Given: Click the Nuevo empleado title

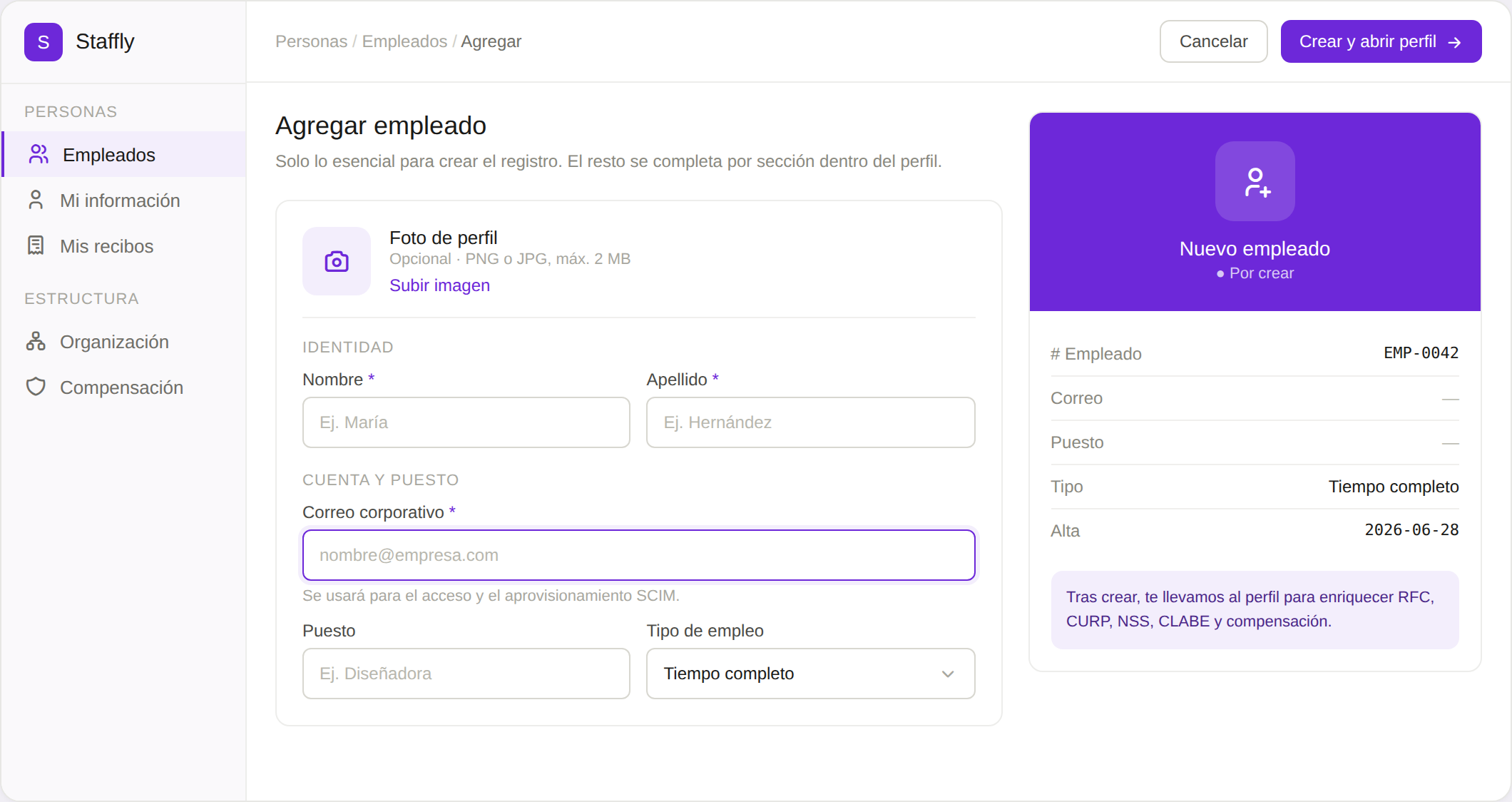Looking at the screenshot, I should click(x=1255, y=249).
